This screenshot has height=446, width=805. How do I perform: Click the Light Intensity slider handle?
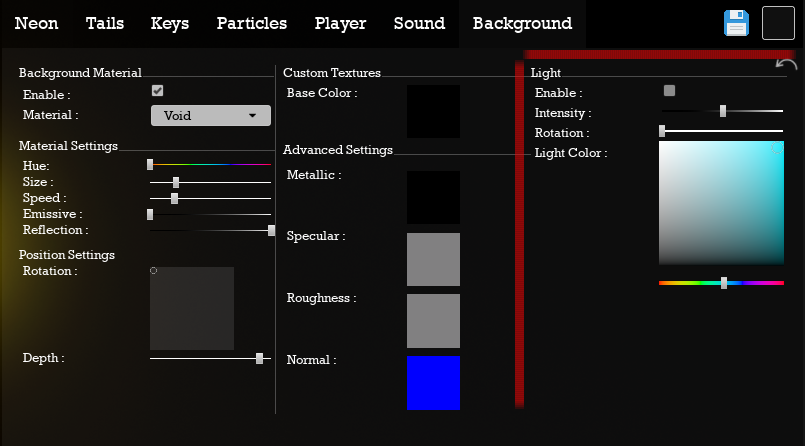(723, 111)
